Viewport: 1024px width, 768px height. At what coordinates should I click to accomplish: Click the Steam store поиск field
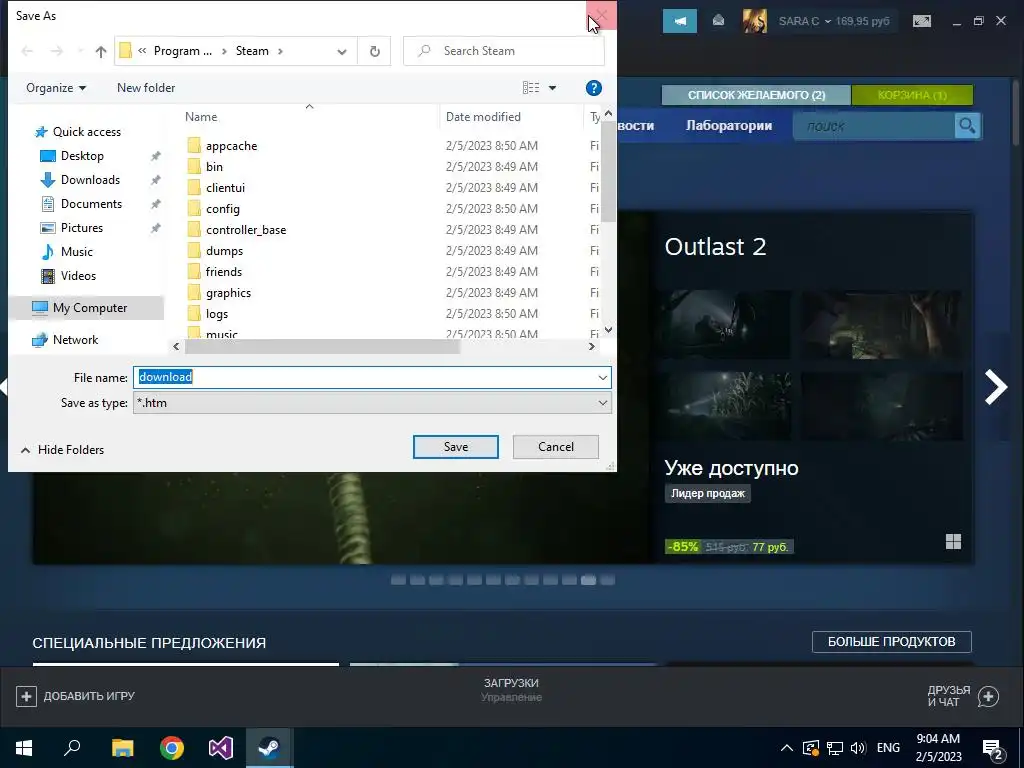[x=874, y=126]
